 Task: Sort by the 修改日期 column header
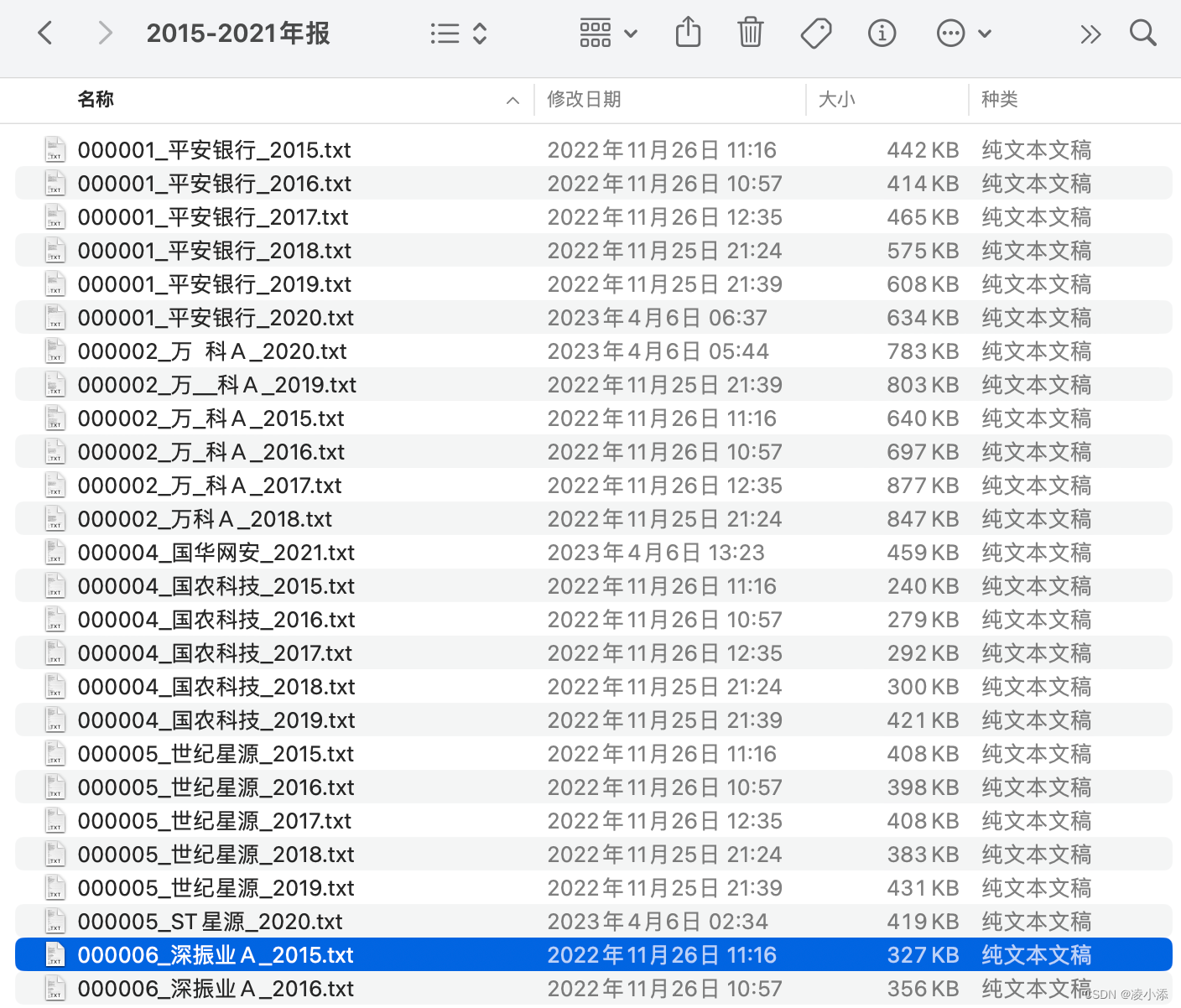[584, 99]
